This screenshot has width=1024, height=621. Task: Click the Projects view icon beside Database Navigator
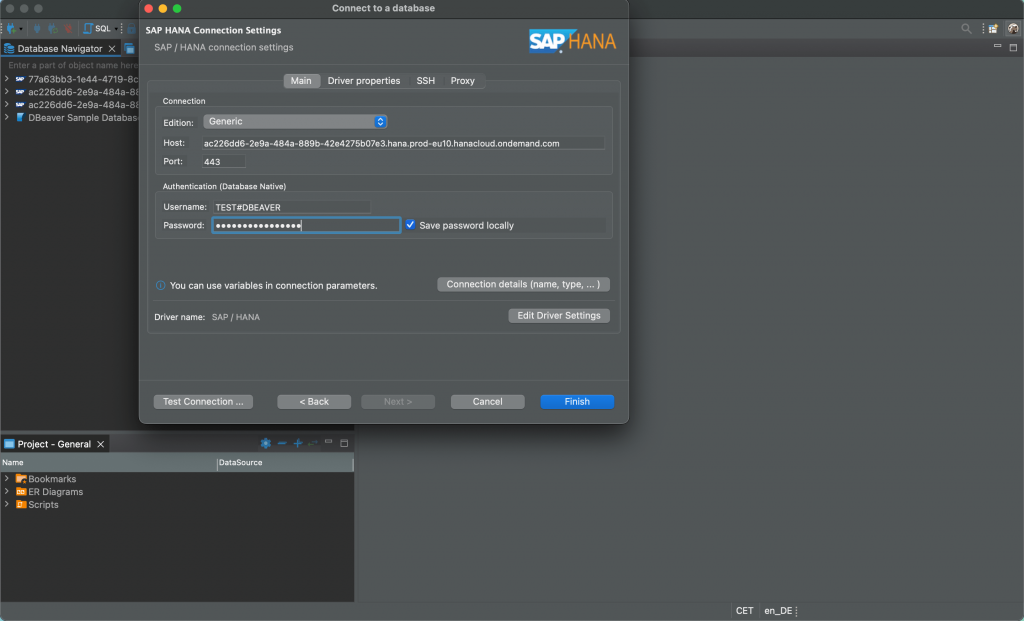pos(129,48)
